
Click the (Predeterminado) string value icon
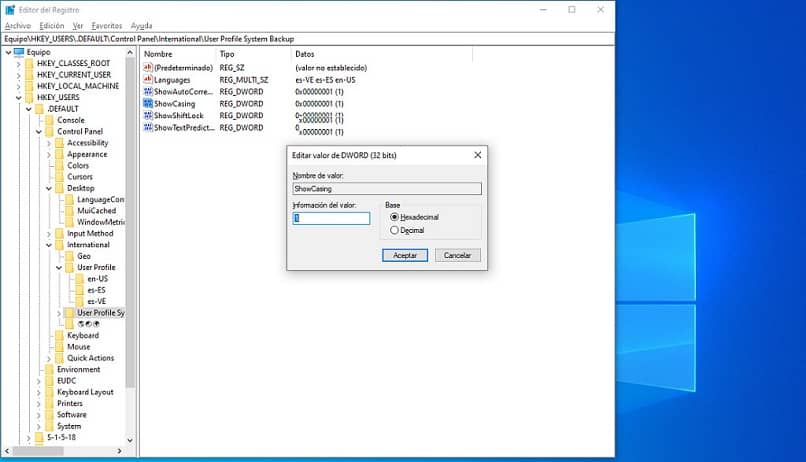tap(148, 67)
